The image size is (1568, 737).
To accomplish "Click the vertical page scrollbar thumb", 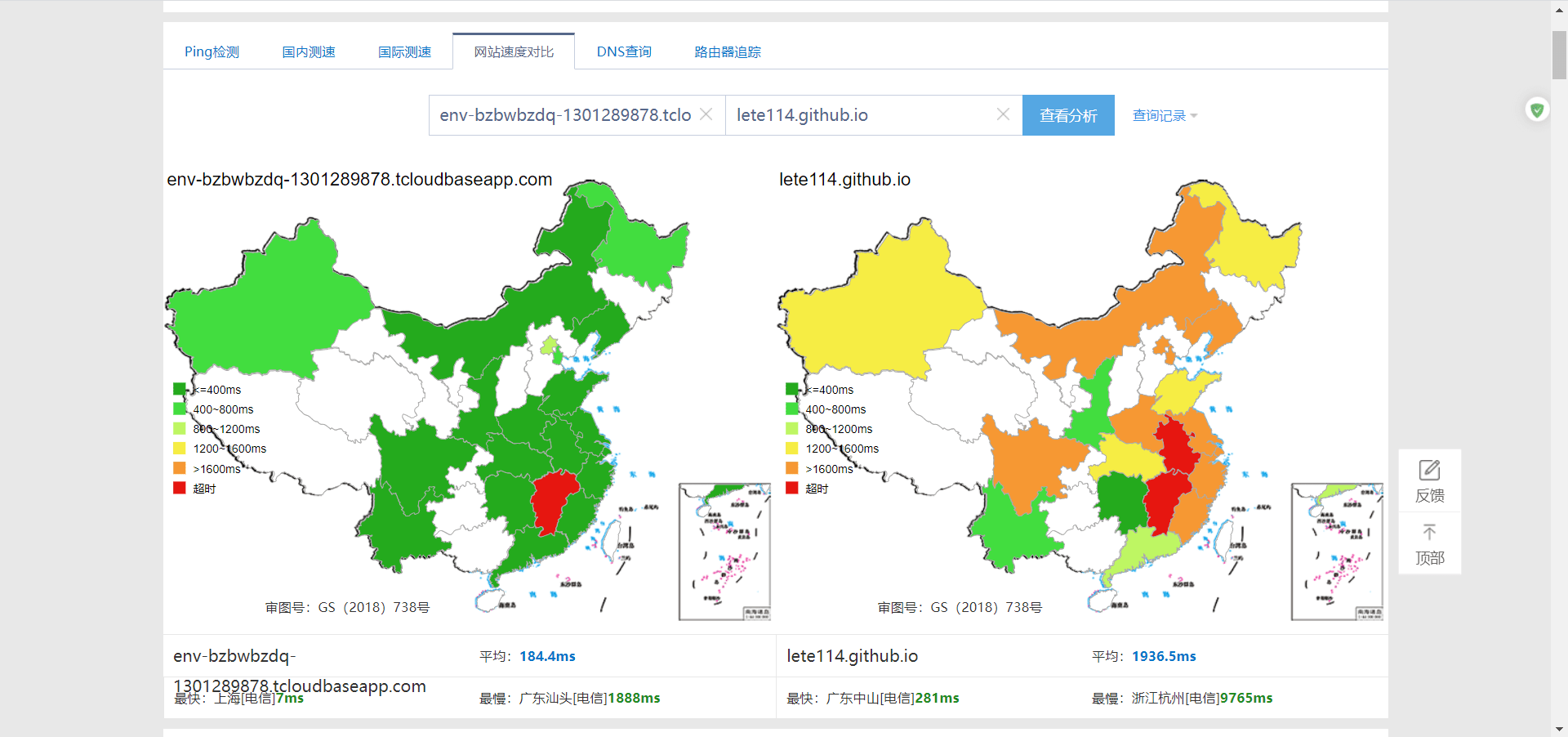I will 1559,56.
